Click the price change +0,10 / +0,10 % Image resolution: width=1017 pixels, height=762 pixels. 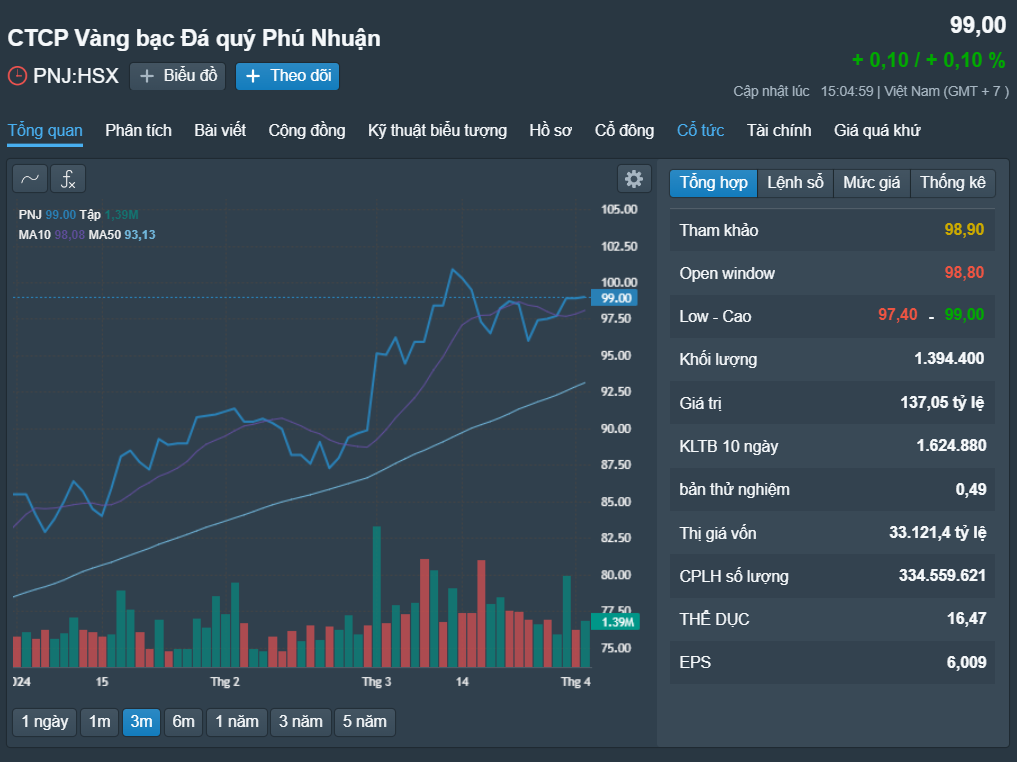(x=928, y=60)
